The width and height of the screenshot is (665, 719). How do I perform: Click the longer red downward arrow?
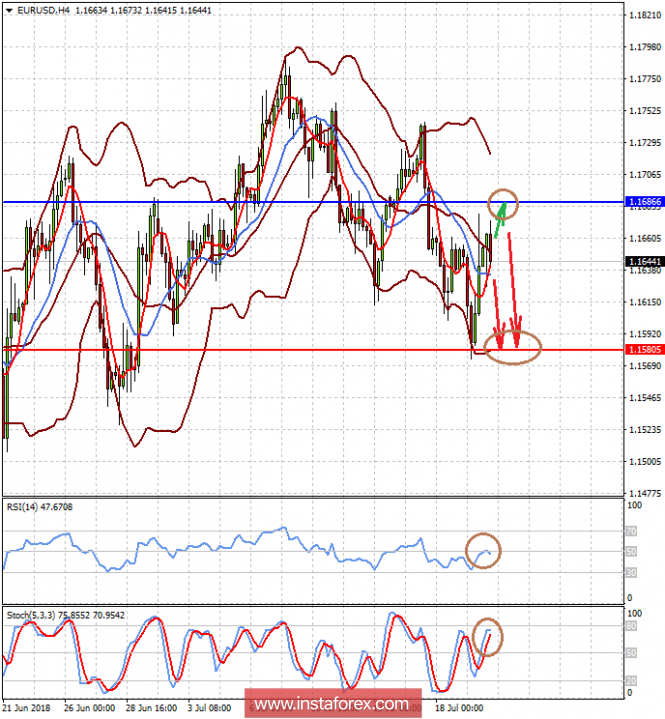pyautogui.click(x=513, y=288)
